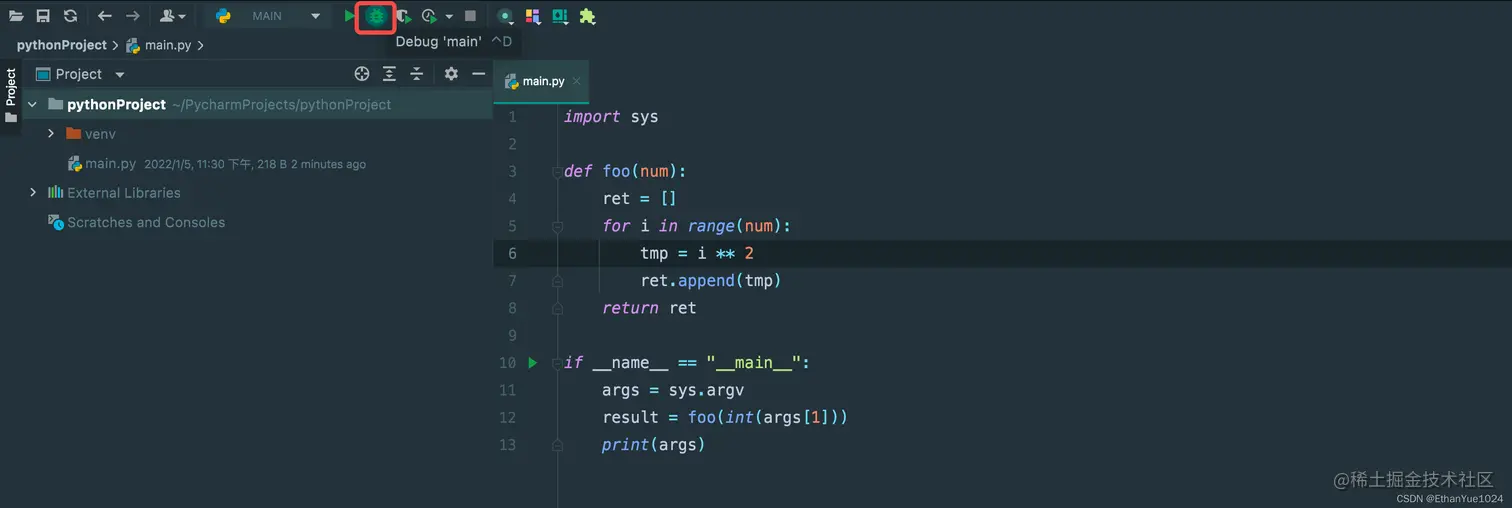The height and width of the screenshot is (508, 1512).
Task: Click the 'args = sys.argv' line
Action: pos(673,390)
